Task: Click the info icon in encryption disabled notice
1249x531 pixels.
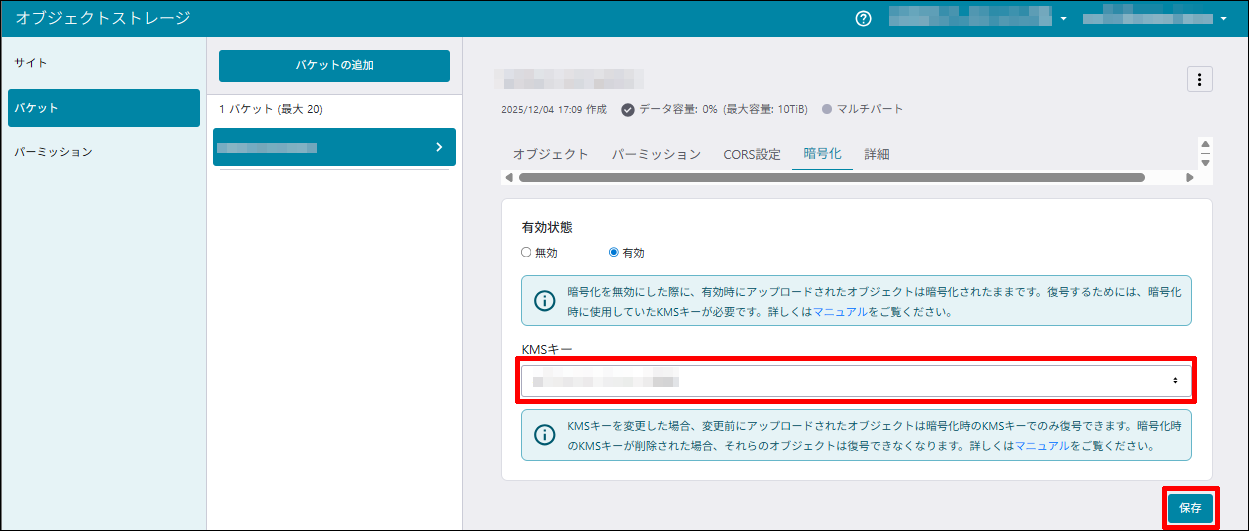Action: [x=544, y=301]
